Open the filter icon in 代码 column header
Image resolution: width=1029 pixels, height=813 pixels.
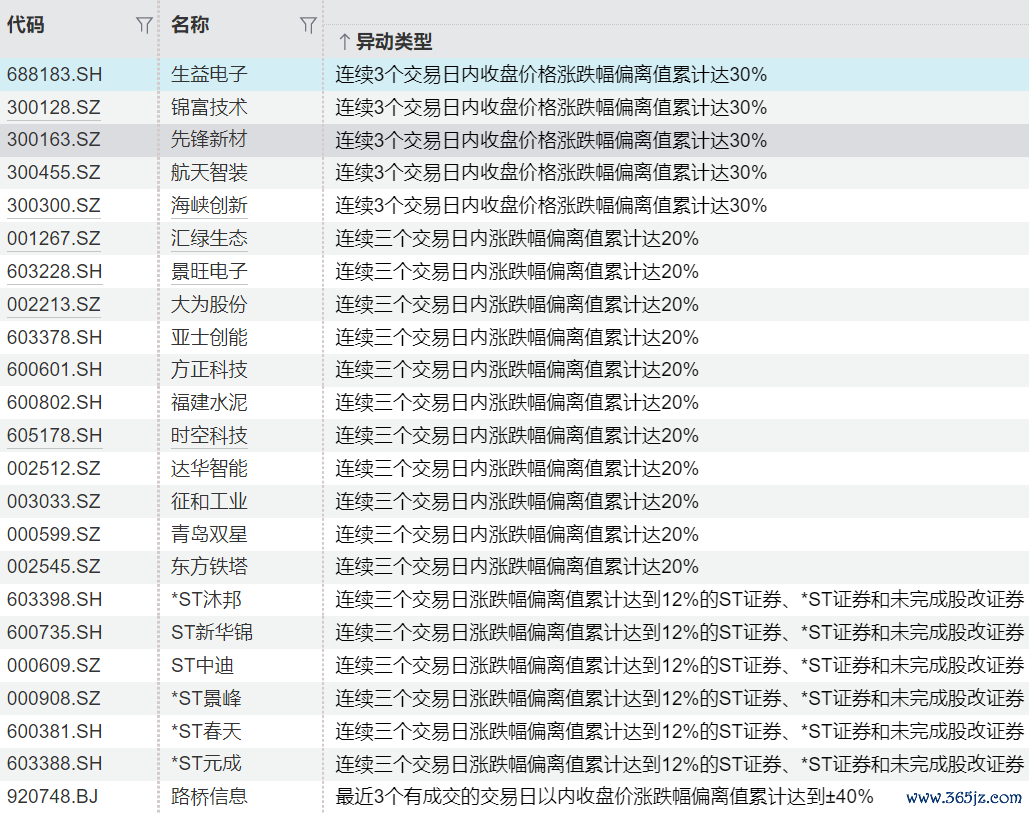coord(144,26)
